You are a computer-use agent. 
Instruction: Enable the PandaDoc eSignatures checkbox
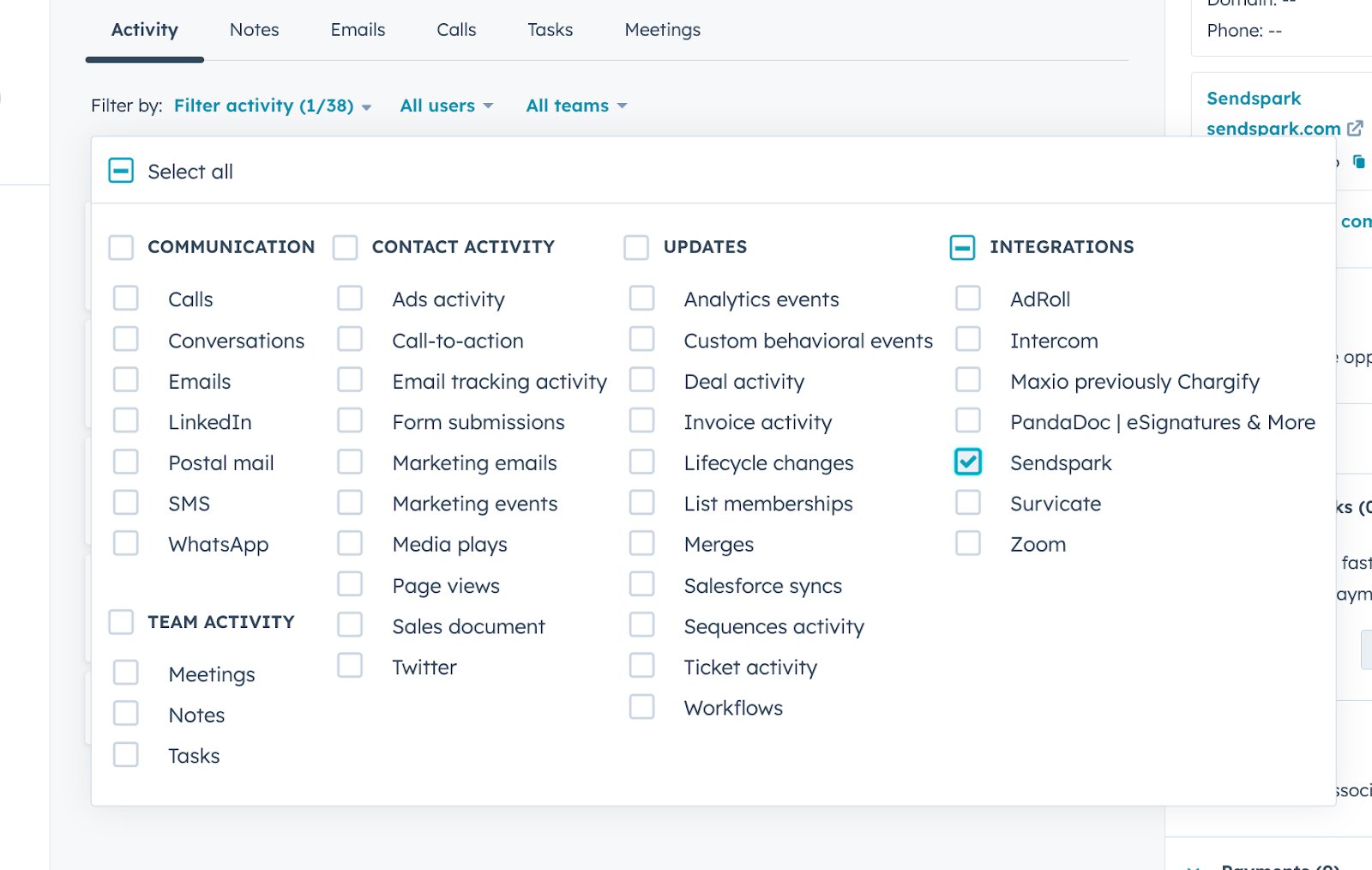point(968,420)
